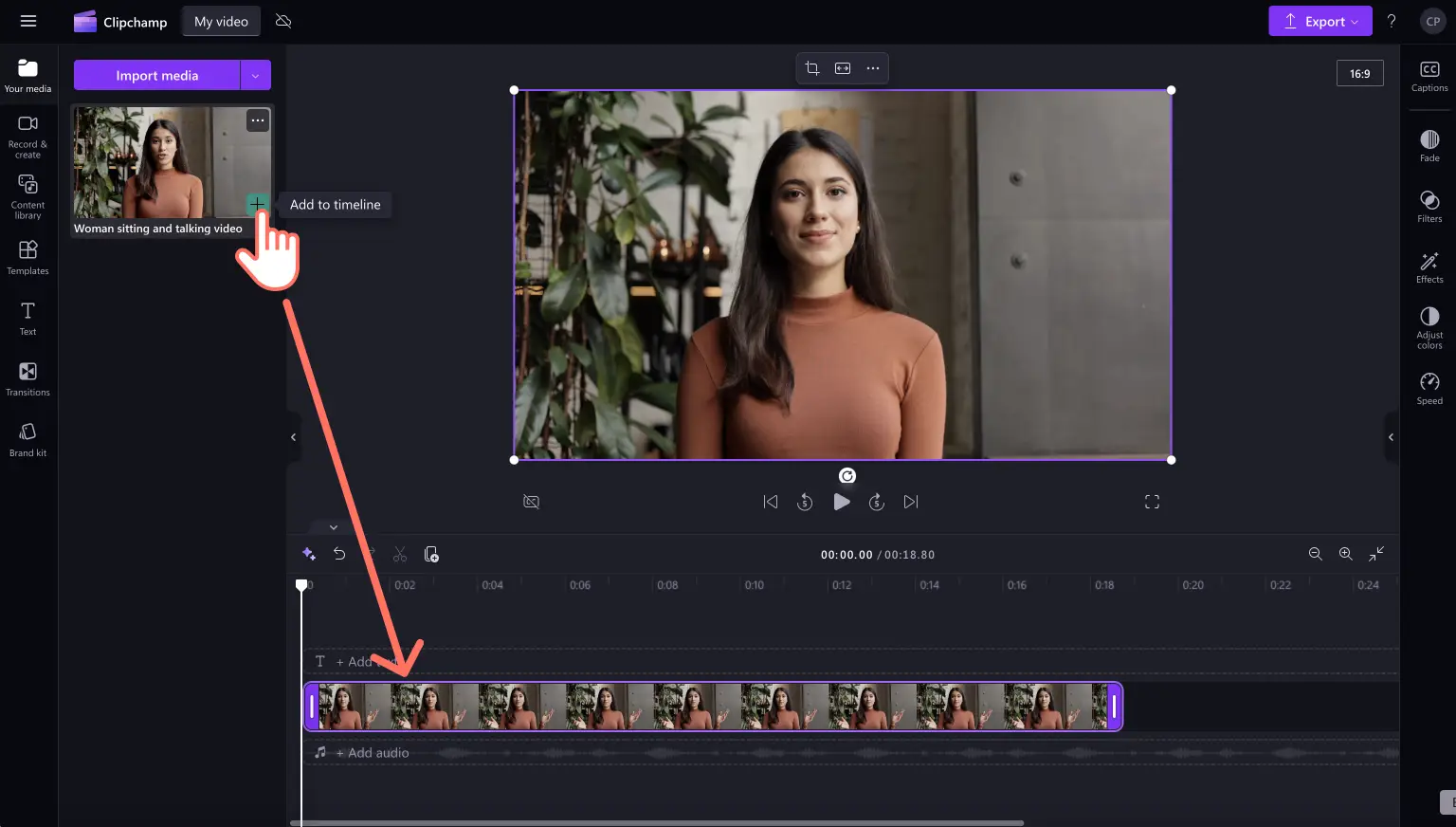
Task: Play the video preview
Action: coord(842,502)
